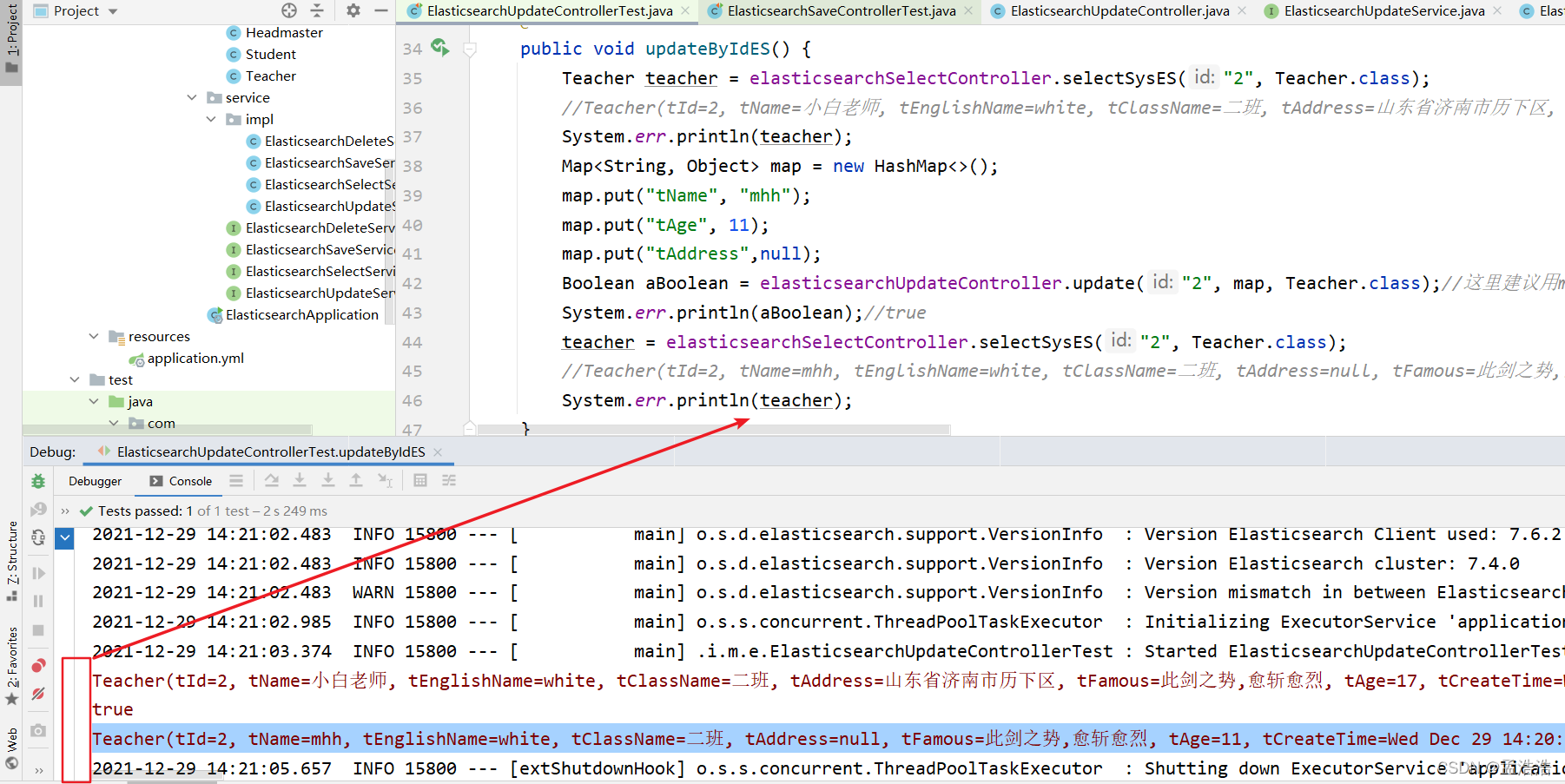
Task: Collapse the resources folder
Action: 94,336
